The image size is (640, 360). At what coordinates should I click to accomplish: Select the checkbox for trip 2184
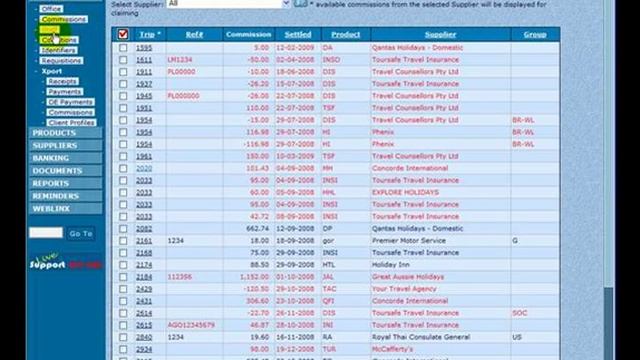tap(123, 277)
